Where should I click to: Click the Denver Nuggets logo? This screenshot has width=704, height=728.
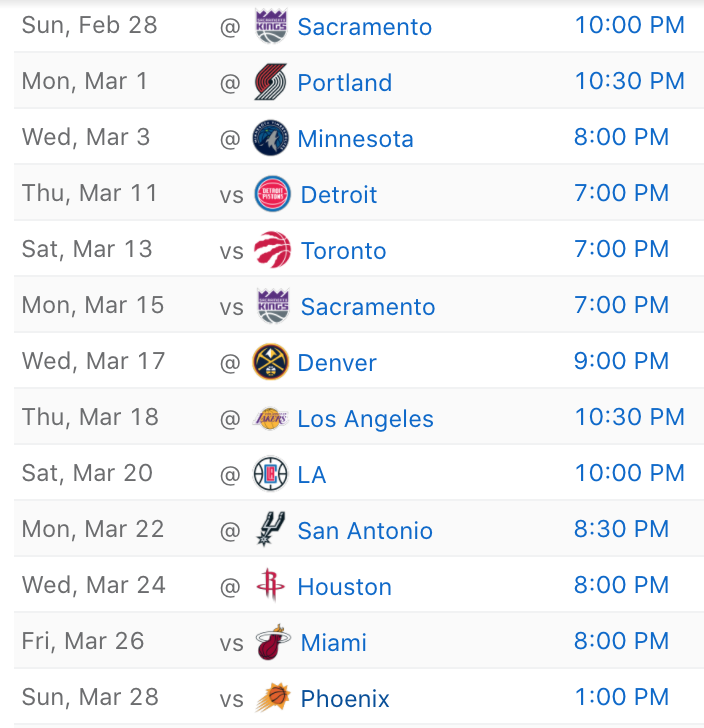point(271,362)
